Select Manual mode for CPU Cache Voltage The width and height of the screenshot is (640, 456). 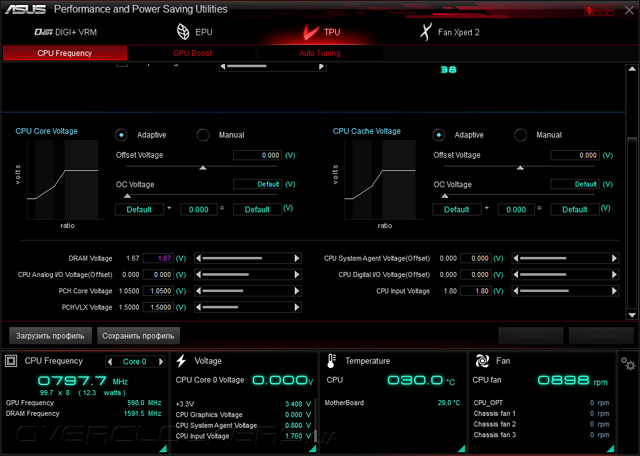point(520,135)
